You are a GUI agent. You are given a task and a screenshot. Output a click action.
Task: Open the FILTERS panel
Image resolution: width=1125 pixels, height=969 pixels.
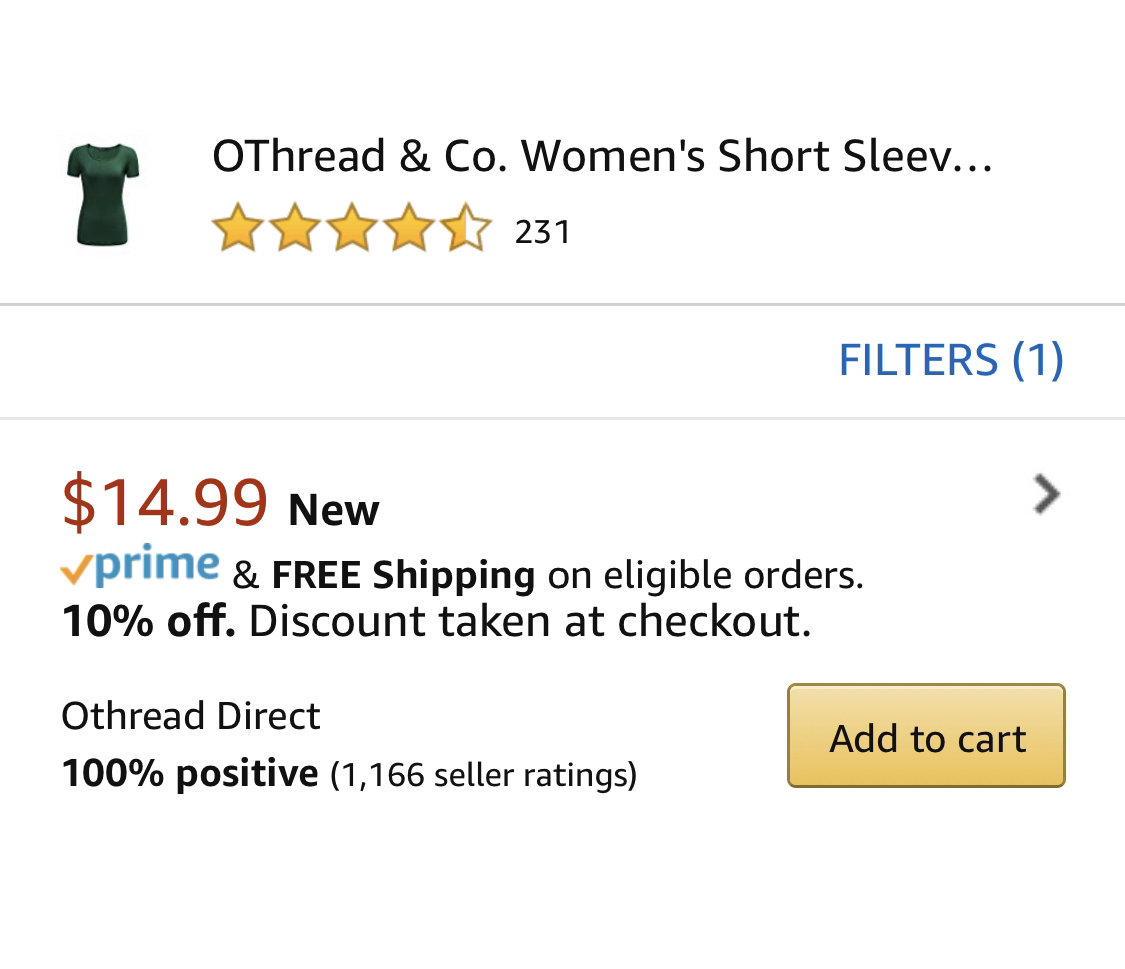950,360
